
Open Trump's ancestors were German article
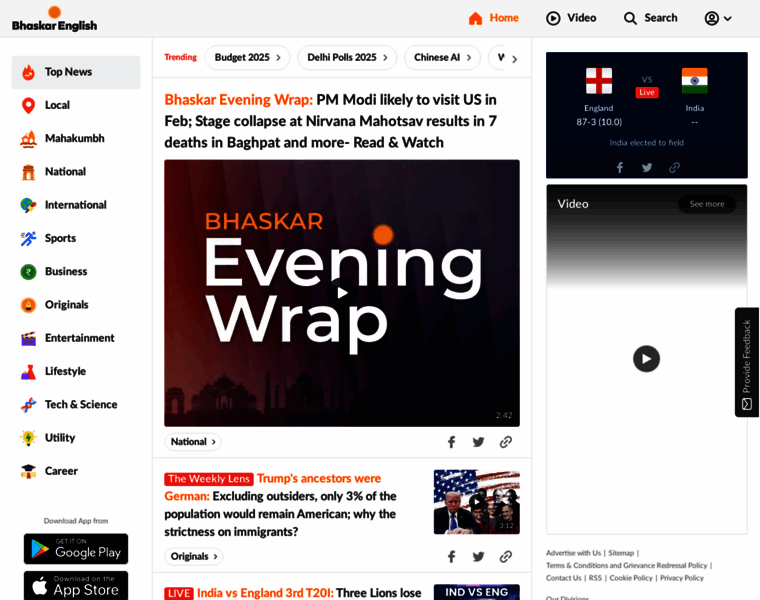pos(281,505)
